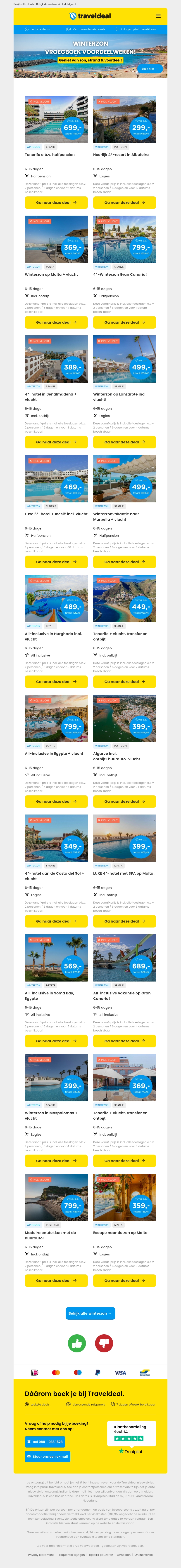Image resolution: width=181 pixels, height=1568 pixels.
Task: Click the PayPal payment icon
Action: click(98, 1372)
